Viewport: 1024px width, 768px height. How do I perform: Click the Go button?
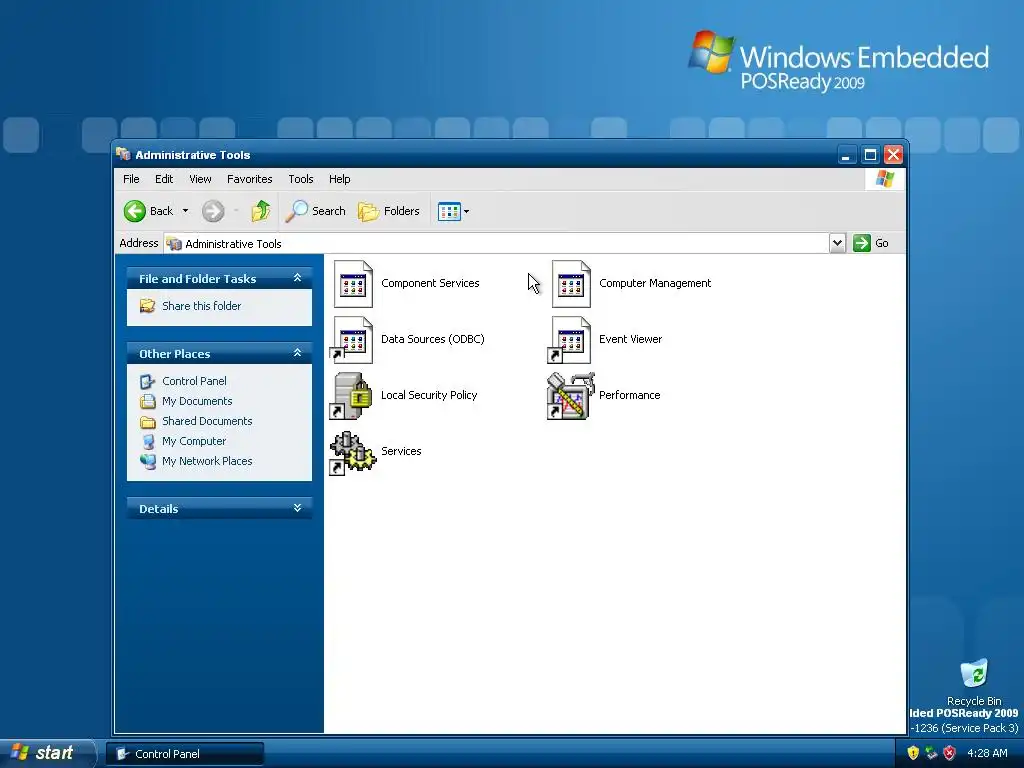pyautogui.click(x=871, y=243)
